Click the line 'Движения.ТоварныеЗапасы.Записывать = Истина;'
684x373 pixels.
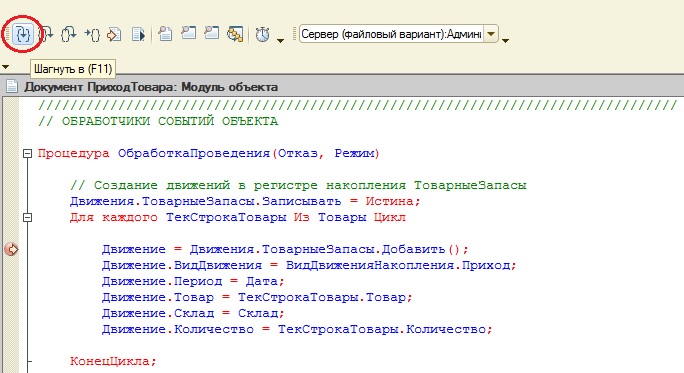click(x=245, y=201)
